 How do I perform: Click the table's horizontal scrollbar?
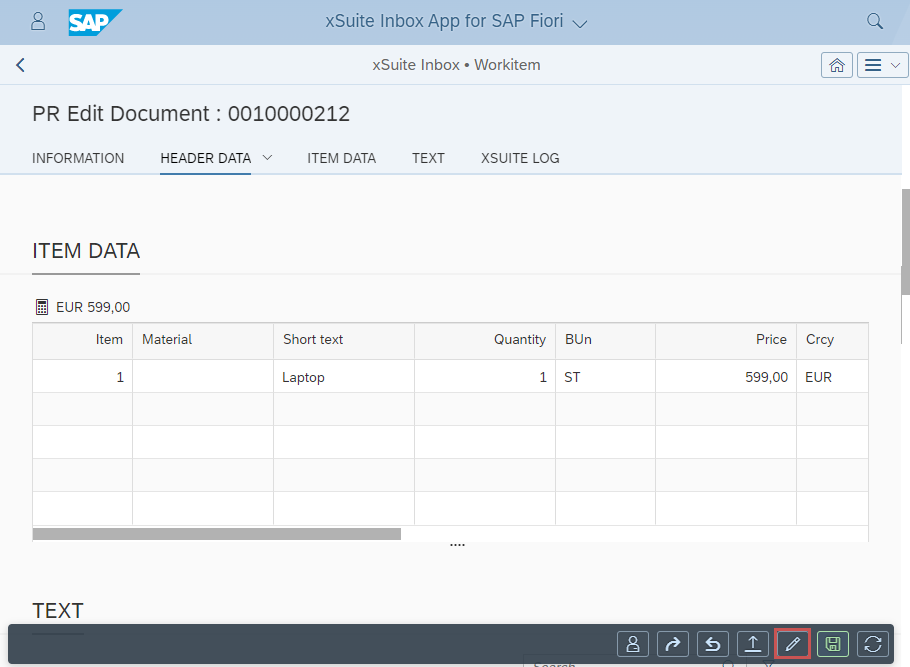tap(216, 534)
